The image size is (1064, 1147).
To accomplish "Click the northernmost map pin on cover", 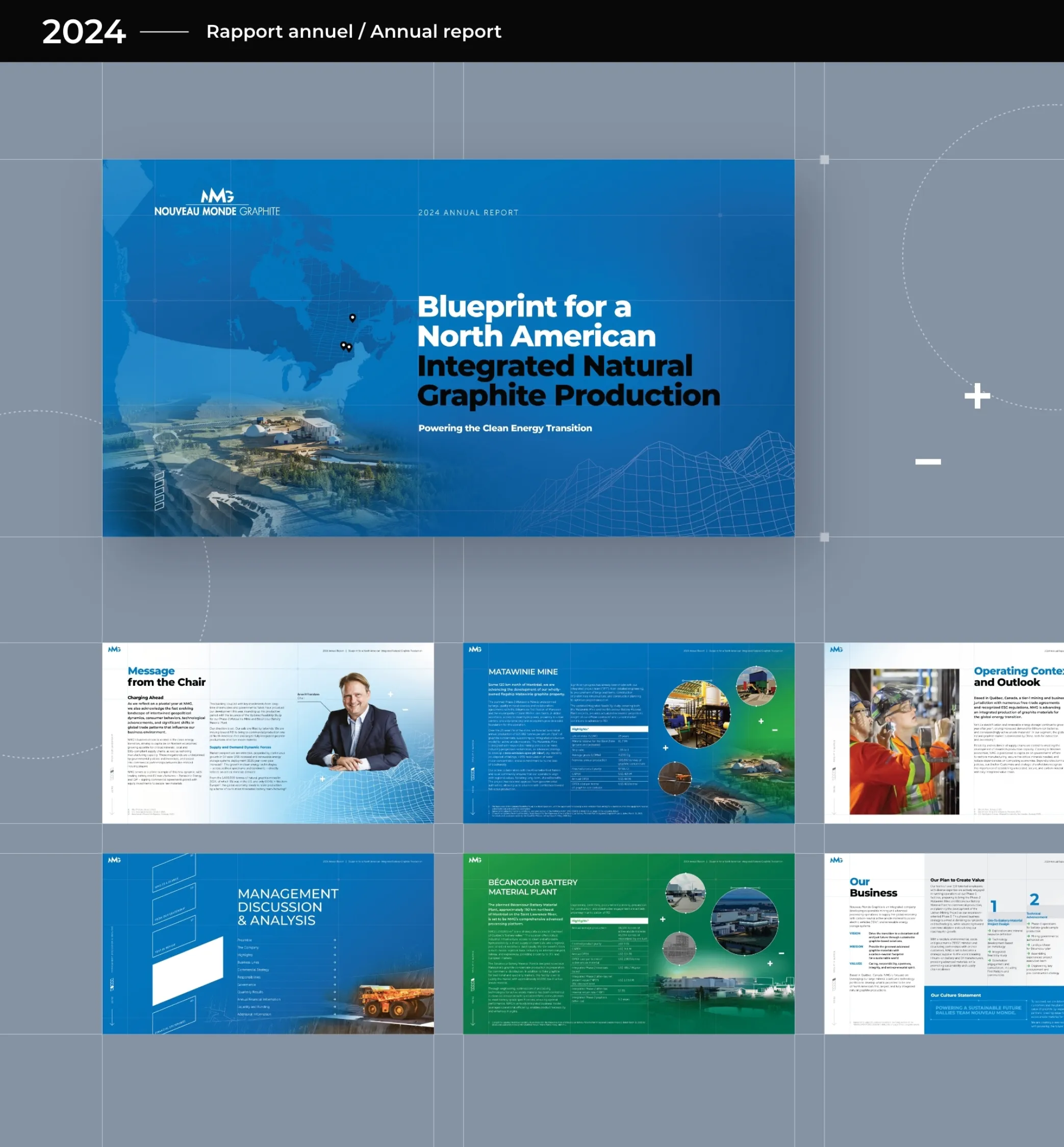I will (x=352, y=317).
